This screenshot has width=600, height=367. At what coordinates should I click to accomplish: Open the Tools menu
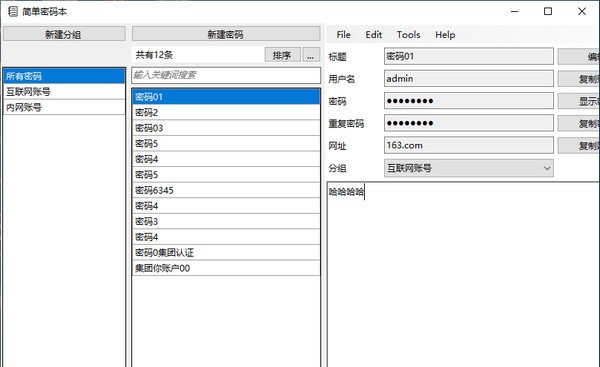point(408,35)
